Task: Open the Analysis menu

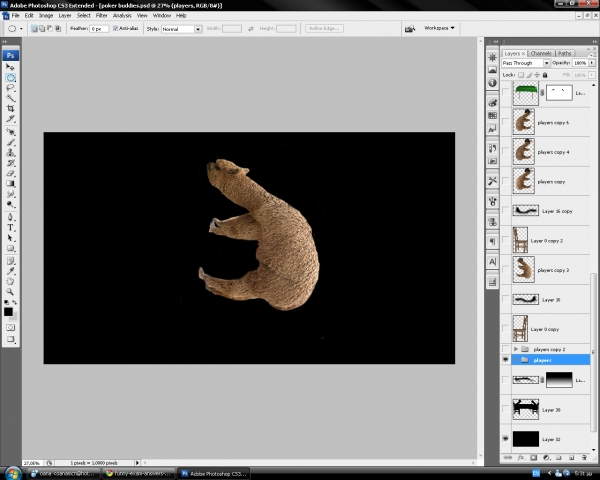Action: [x=122, y=16]
